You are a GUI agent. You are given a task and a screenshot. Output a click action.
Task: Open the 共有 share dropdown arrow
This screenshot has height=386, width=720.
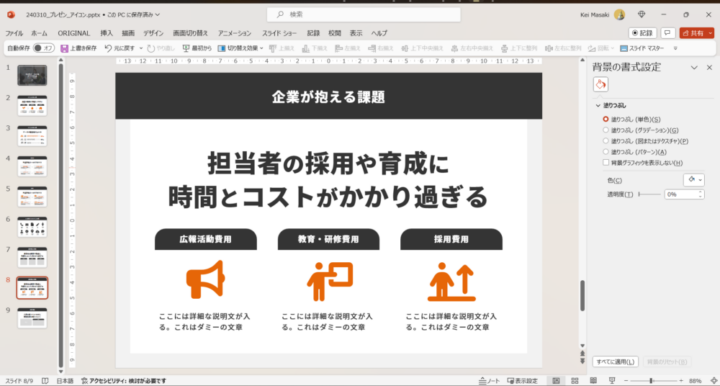pyautogui.click(x=710, y=33)
